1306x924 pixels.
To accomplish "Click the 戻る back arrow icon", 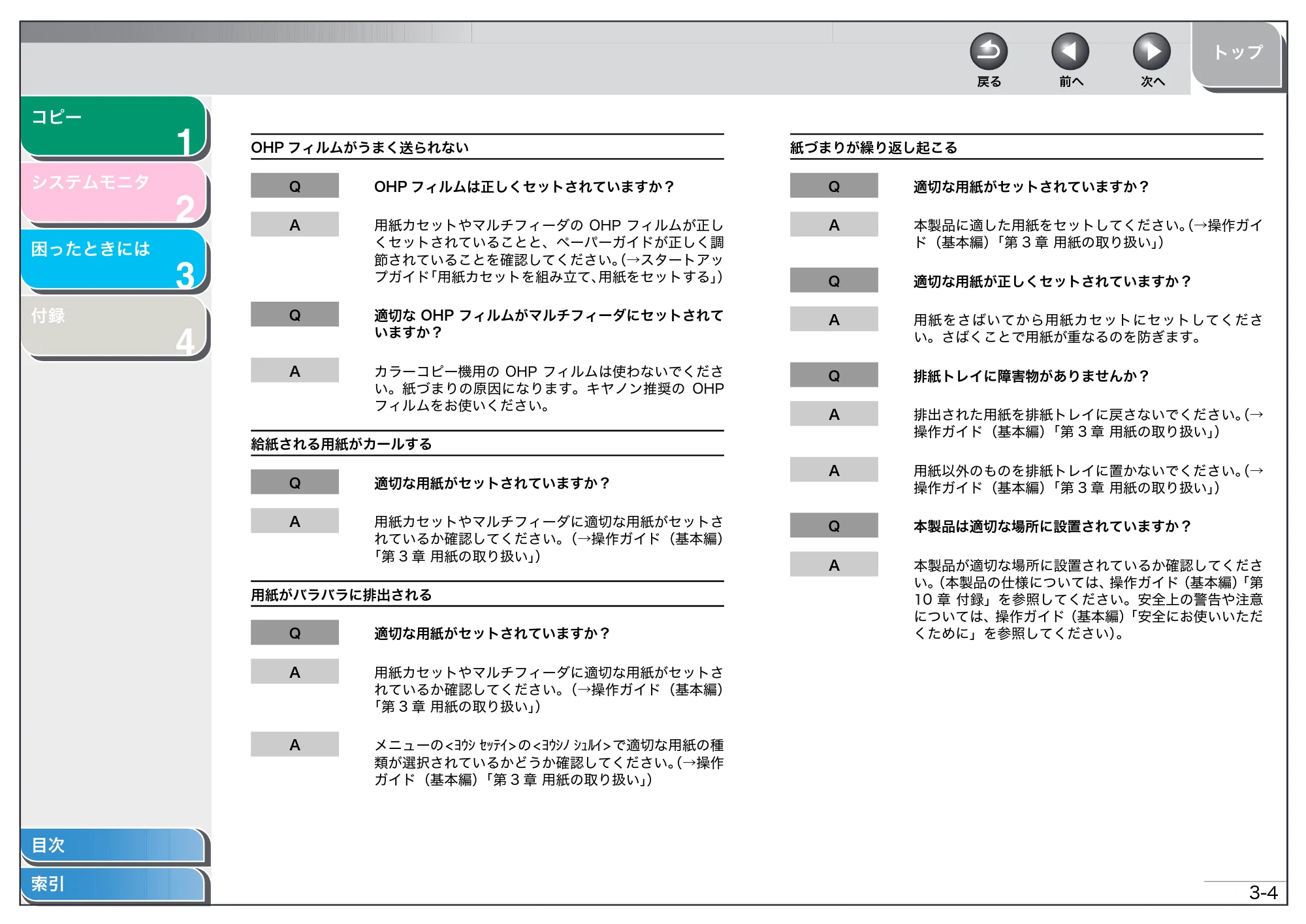I will click(989, 52).
